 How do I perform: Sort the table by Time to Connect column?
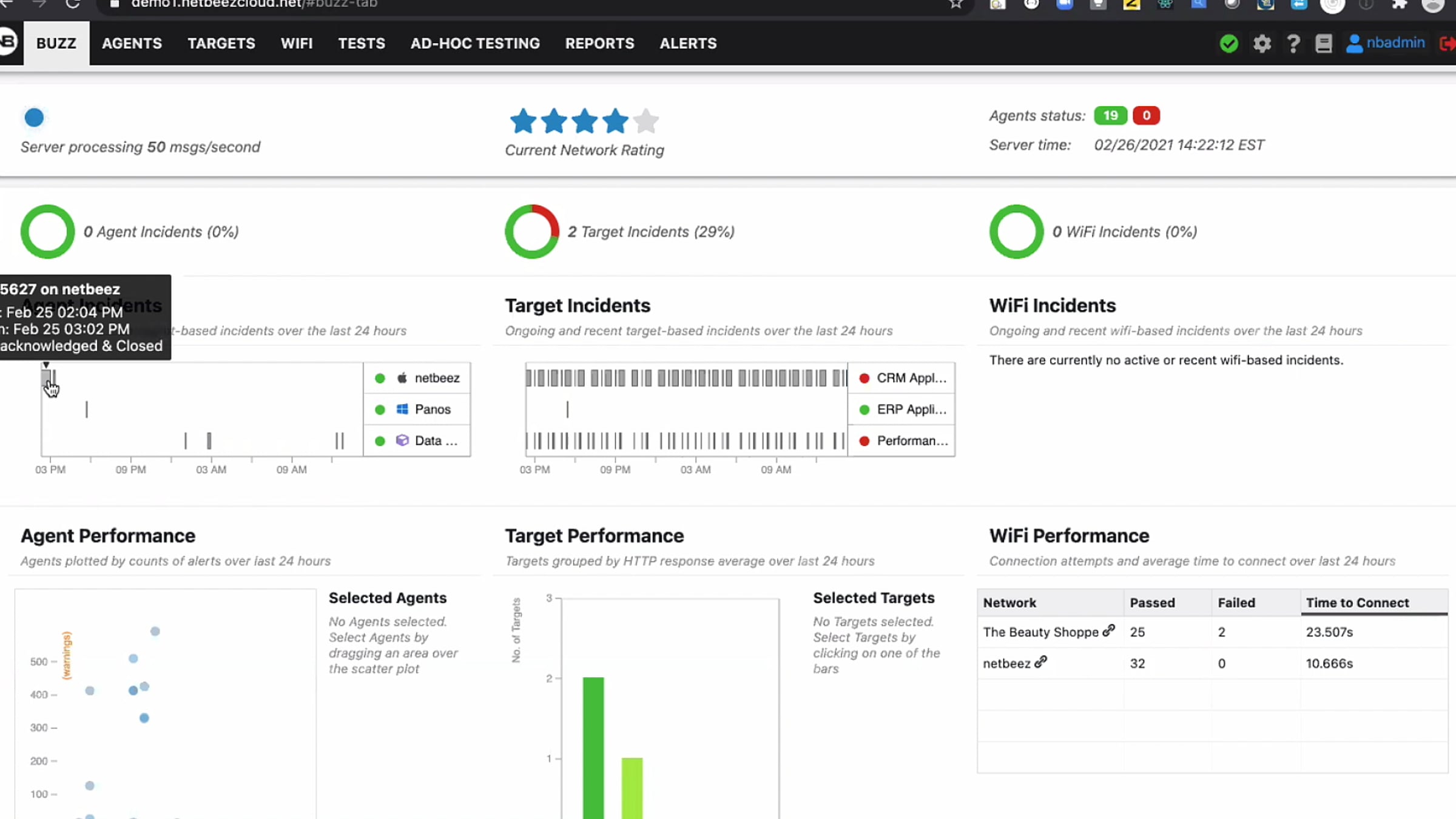tap(1357, 602)
